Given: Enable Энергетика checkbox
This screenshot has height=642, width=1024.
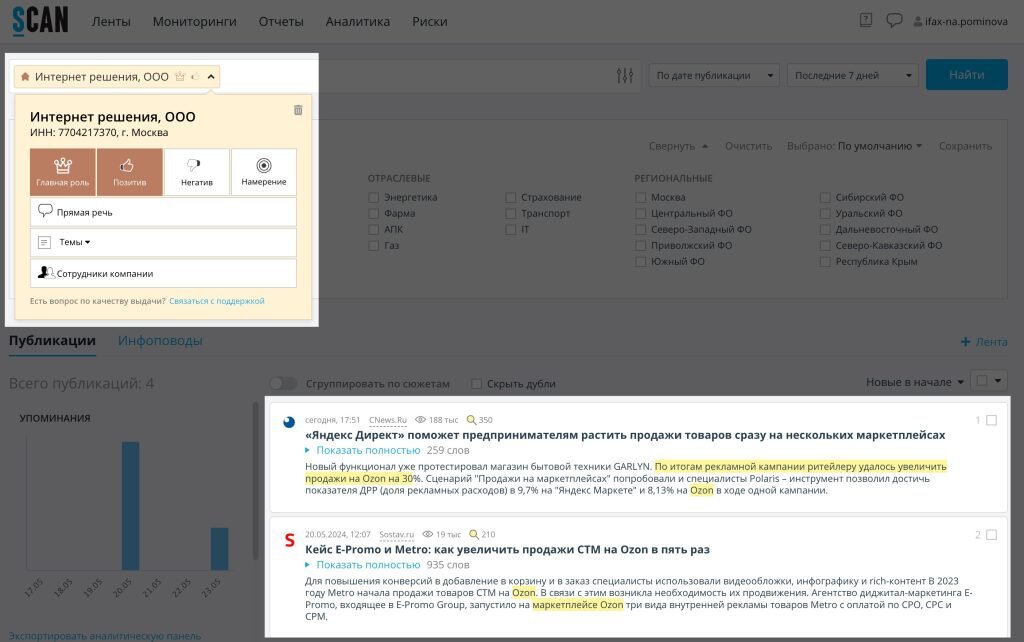Looking at the screenshot, I should point(374,197).
